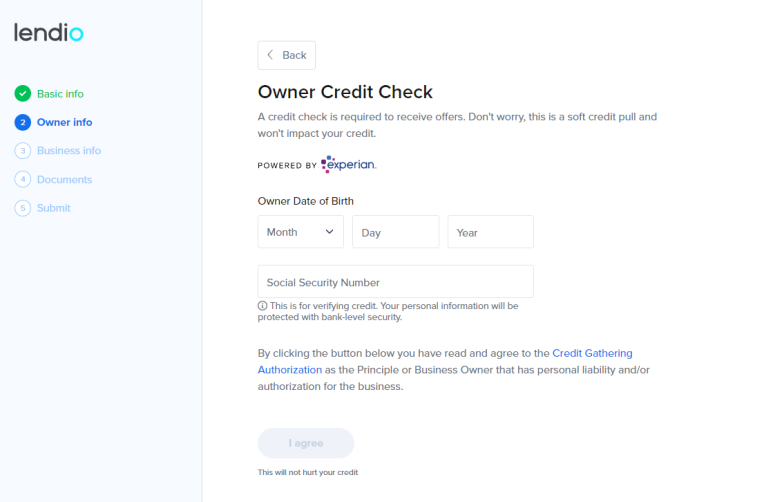Viewport: 773px width, 502px height.
Task: Click the step 5 circle icon
Action: [23, 208]
